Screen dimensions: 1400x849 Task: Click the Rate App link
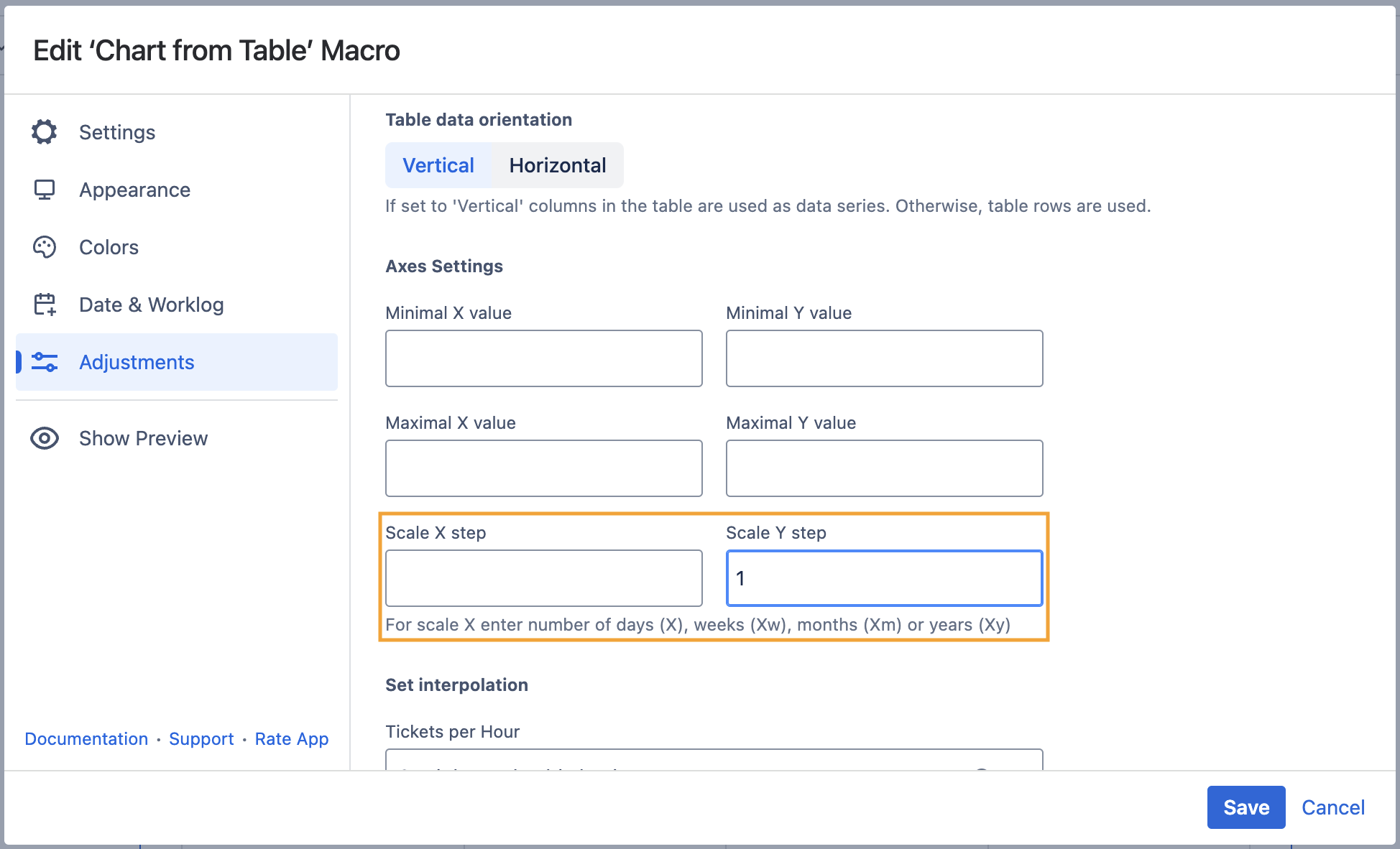(291, 739)
